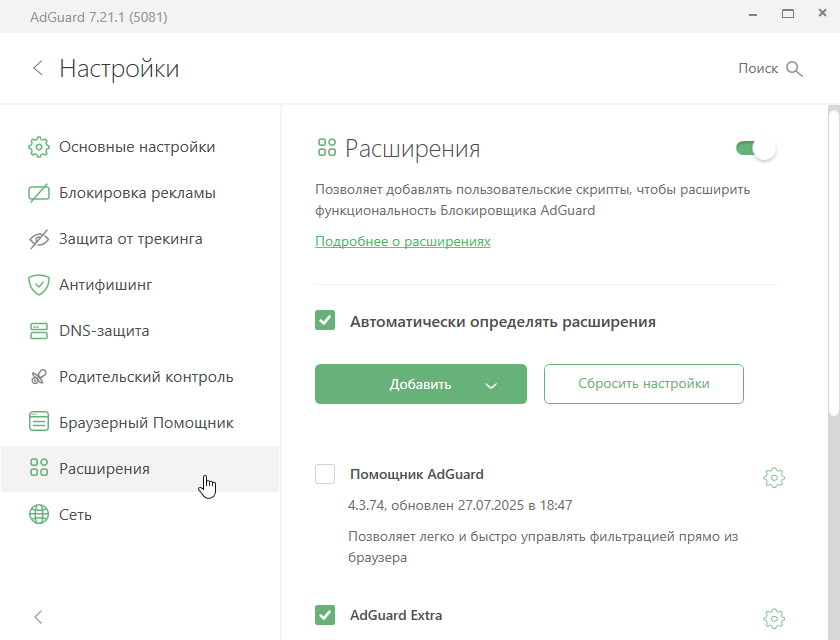Image resolution: width=840 pixels, height=640 pixels.
Task: Open the Подробнее о расширениях link
Action: 402,242
